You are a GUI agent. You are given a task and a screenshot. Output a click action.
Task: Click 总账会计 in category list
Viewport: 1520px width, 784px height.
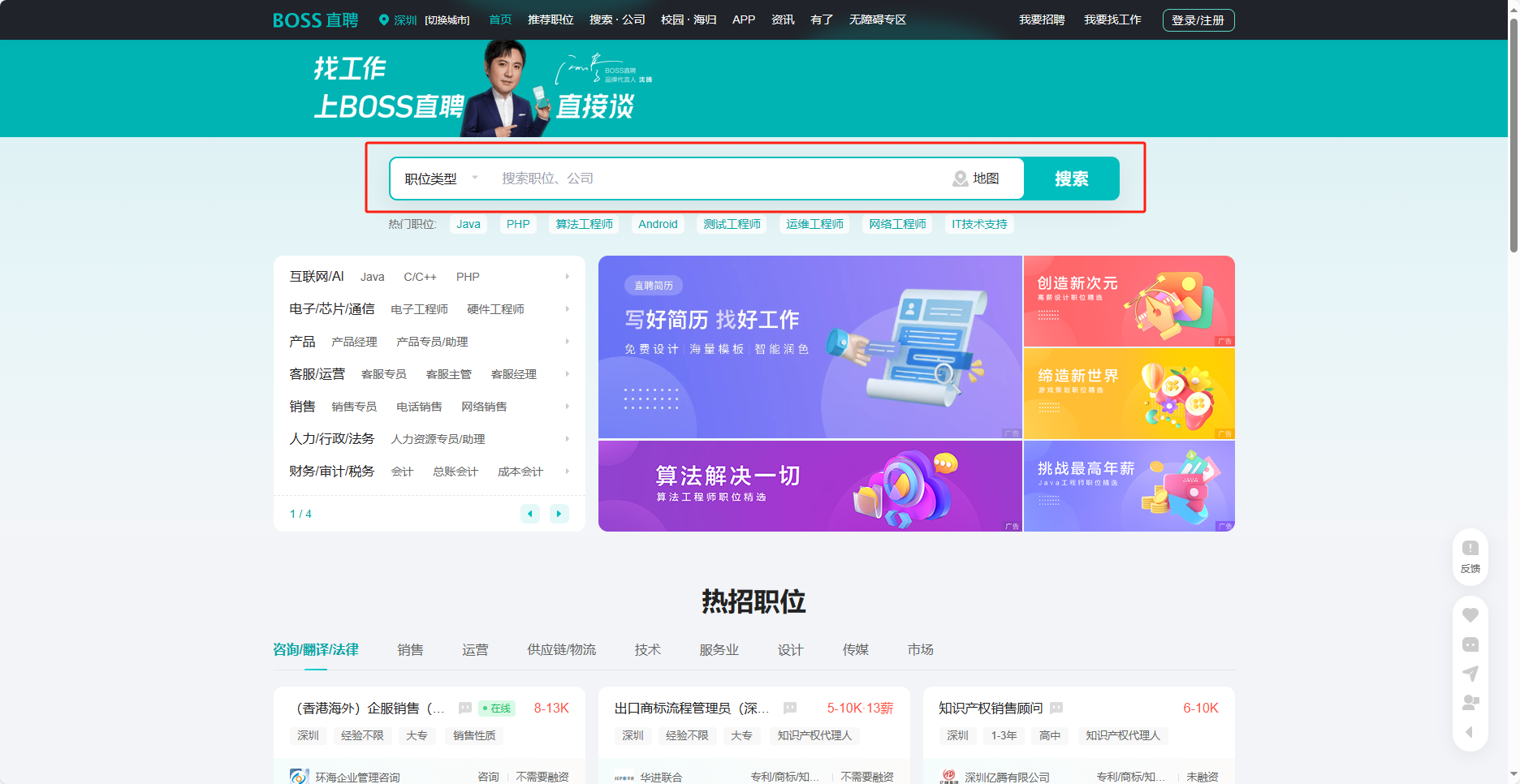tap(456, 472)
